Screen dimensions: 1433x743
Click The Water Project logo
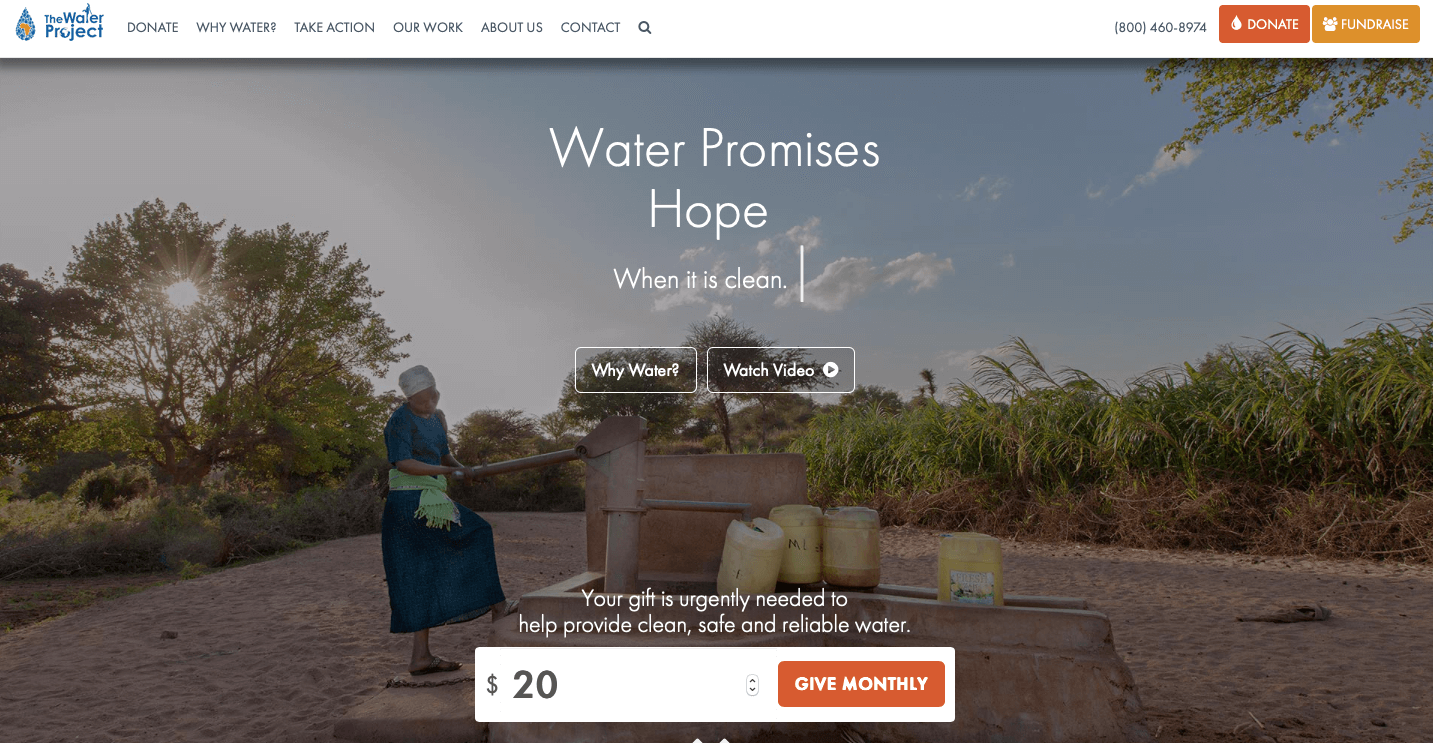[59, 24]
